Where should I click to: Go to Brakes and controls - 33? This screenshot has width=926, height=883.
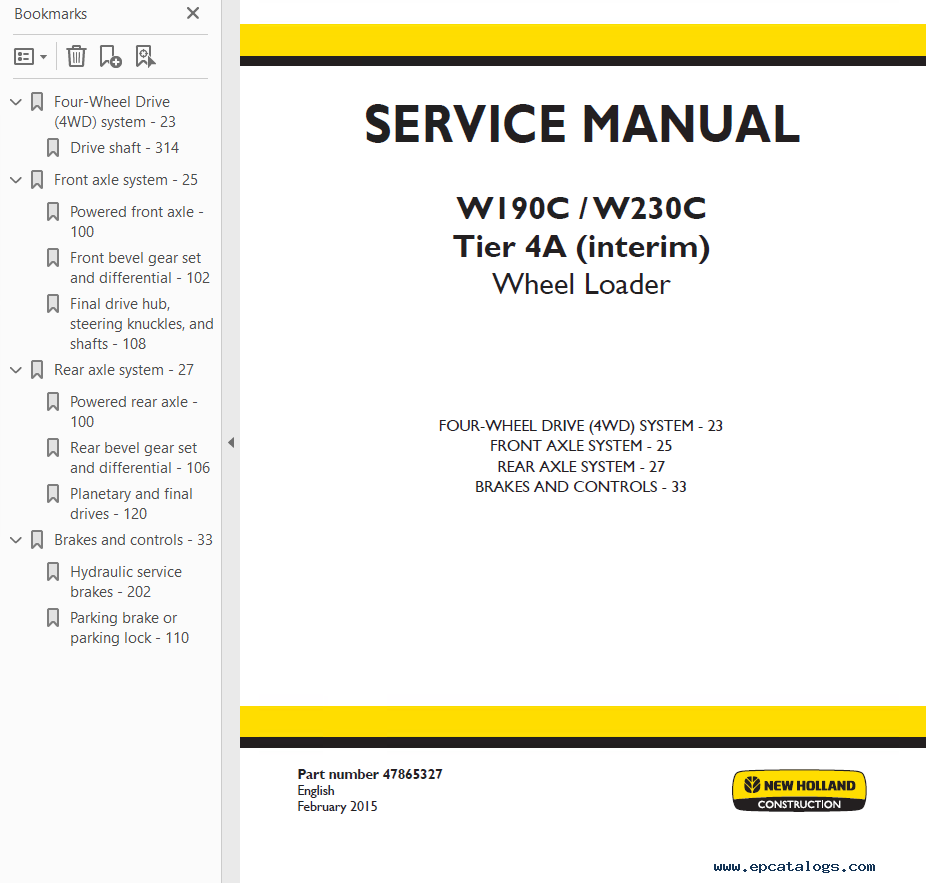pos(133,540)
